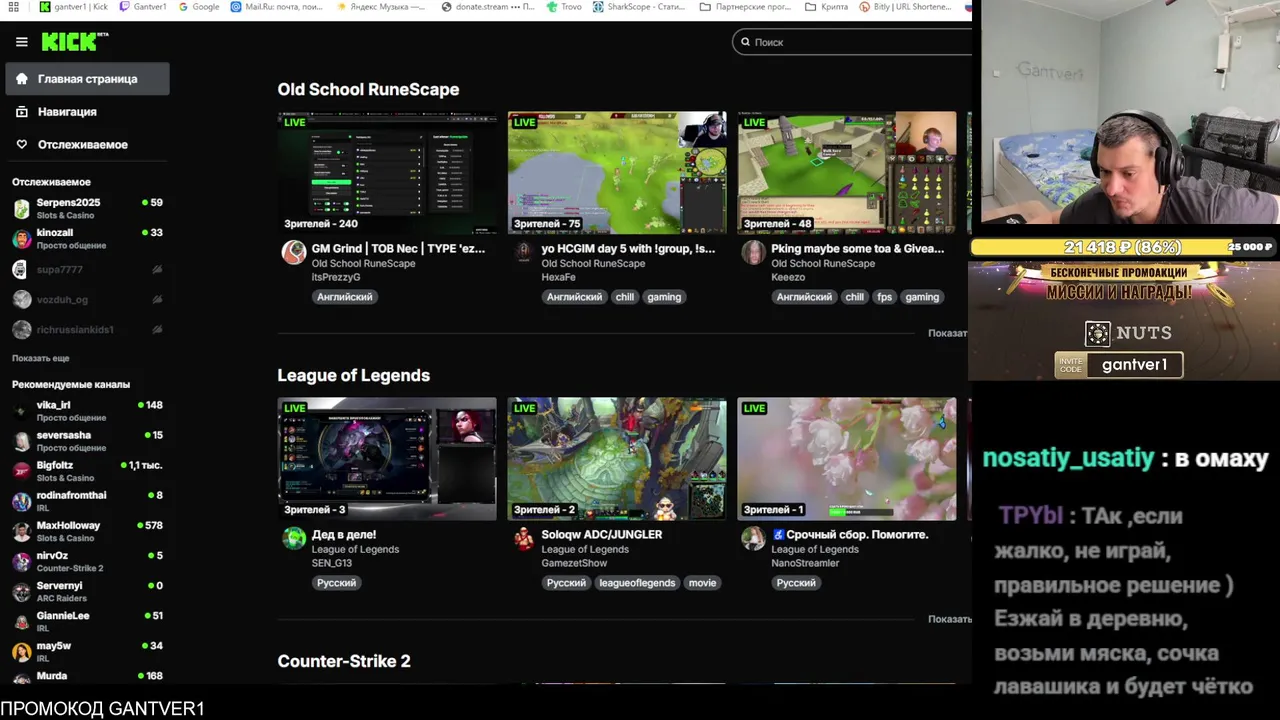Open the Bitly URL Shortener bookmark
The image size is (1280, 720).
[x=905, y=7]
